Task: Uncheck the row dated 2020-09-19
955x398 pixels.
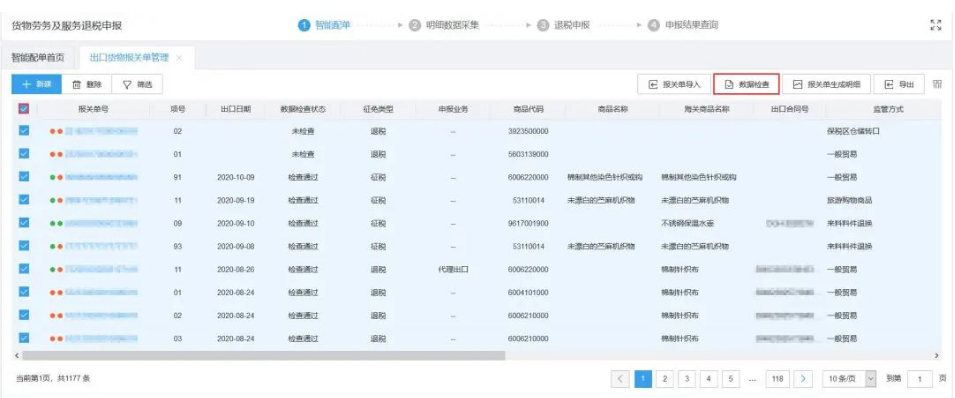Action: click(24, 199)
